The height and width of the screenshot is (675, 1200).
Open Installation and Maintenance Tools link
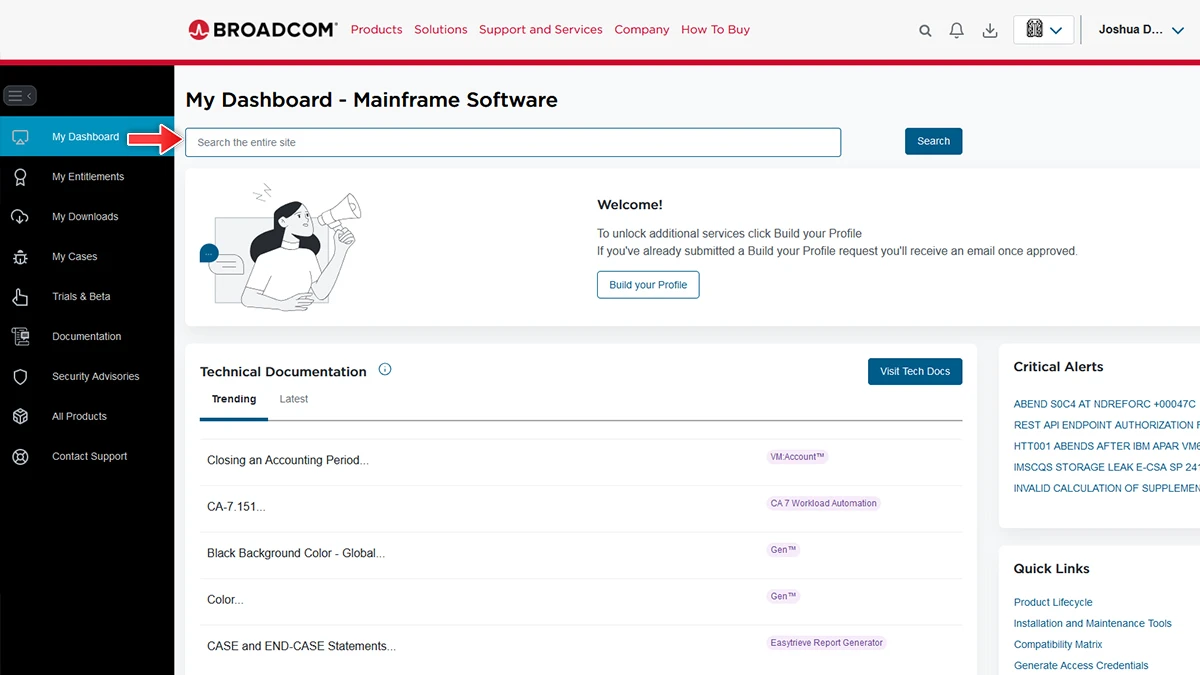point(1092,623)
